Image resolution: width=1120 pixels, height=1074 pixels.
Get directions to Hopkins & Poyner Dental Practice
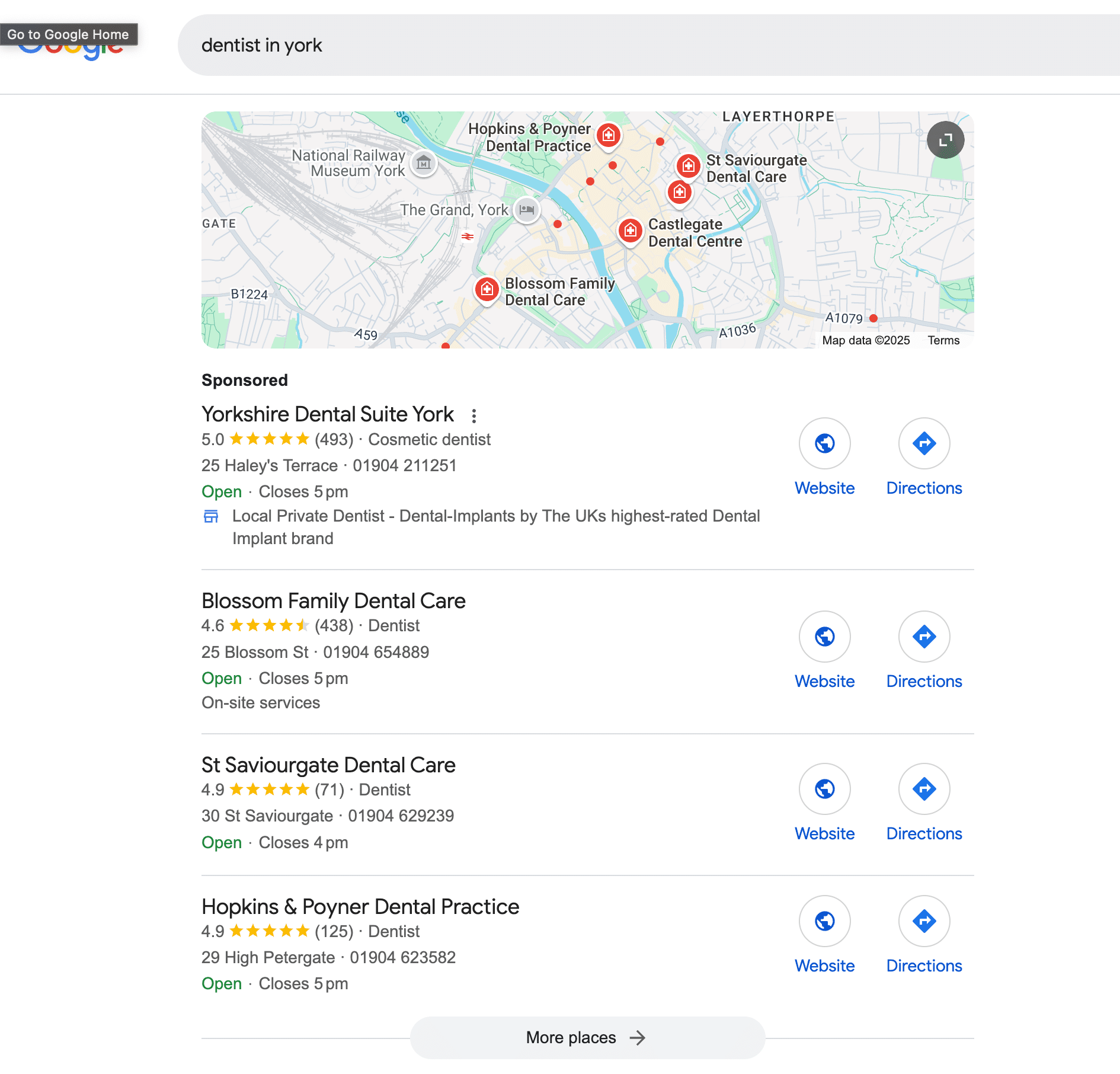(x=924, y=921)
